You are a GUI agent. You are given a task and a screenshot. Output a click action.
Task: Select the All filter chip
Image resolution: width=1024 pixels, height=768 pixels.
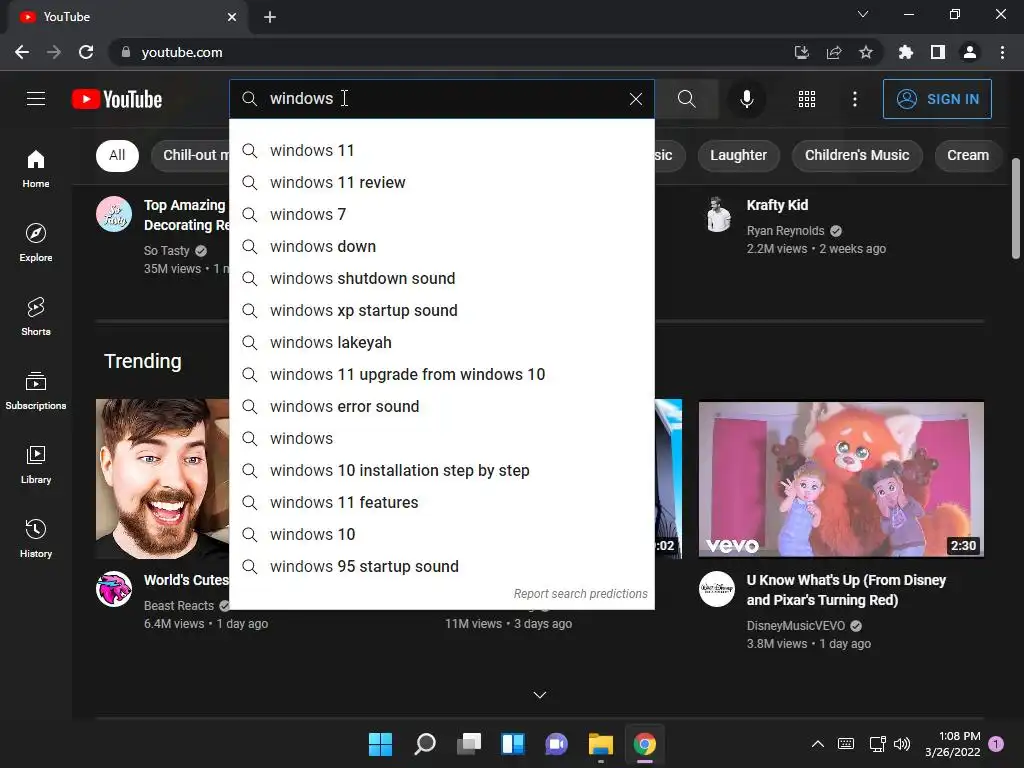[117, 155]
